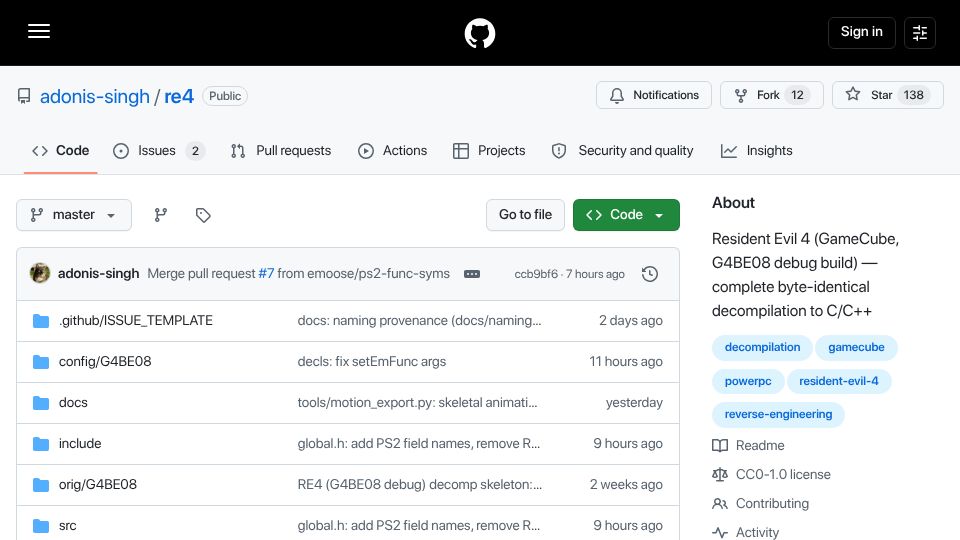Open the green Code dropdown

coord(626,215)
